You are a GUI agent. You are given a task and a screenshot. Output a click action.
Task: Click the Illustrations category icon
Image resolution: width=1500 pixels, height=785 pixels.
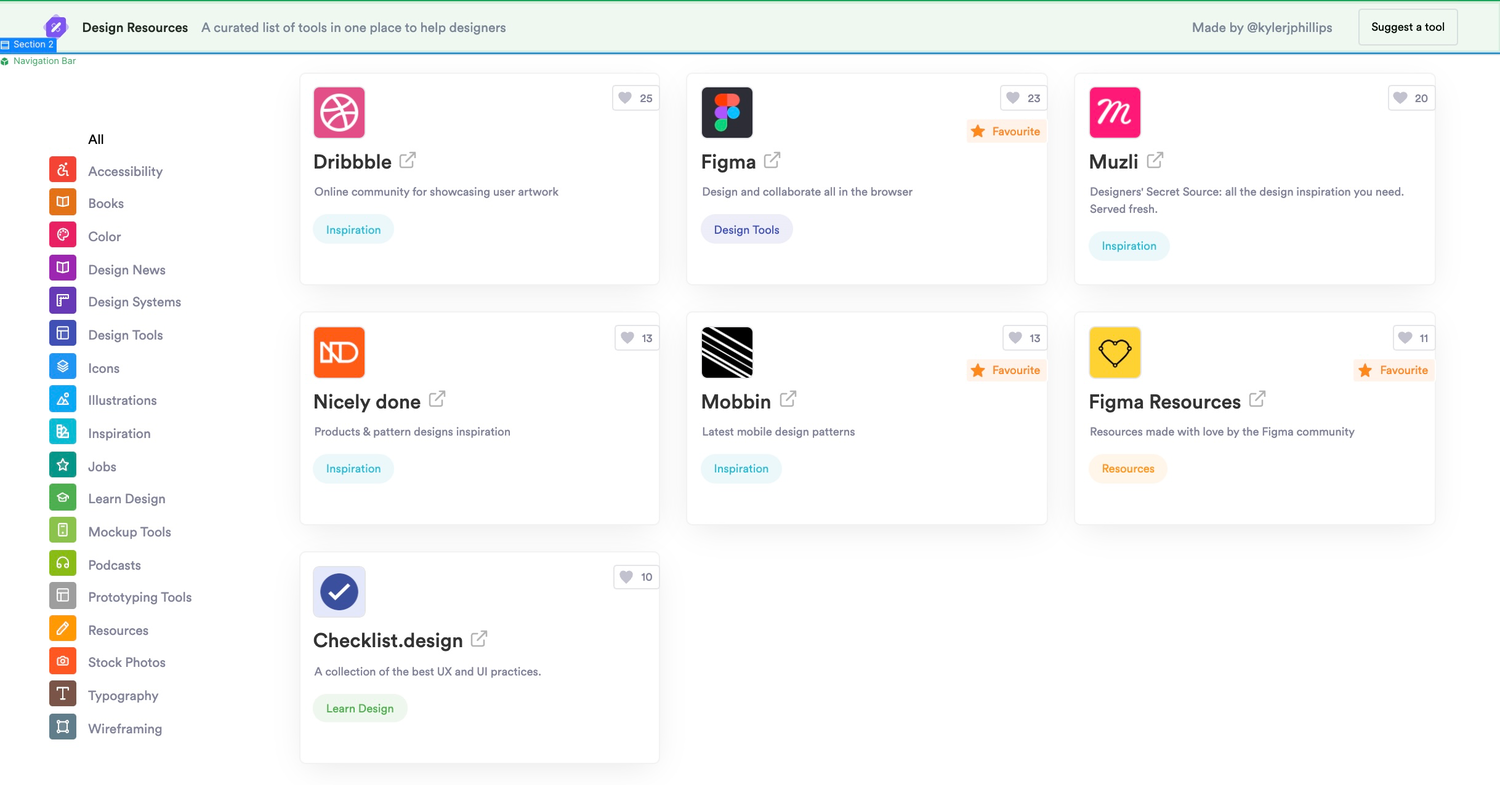point(63,399)
